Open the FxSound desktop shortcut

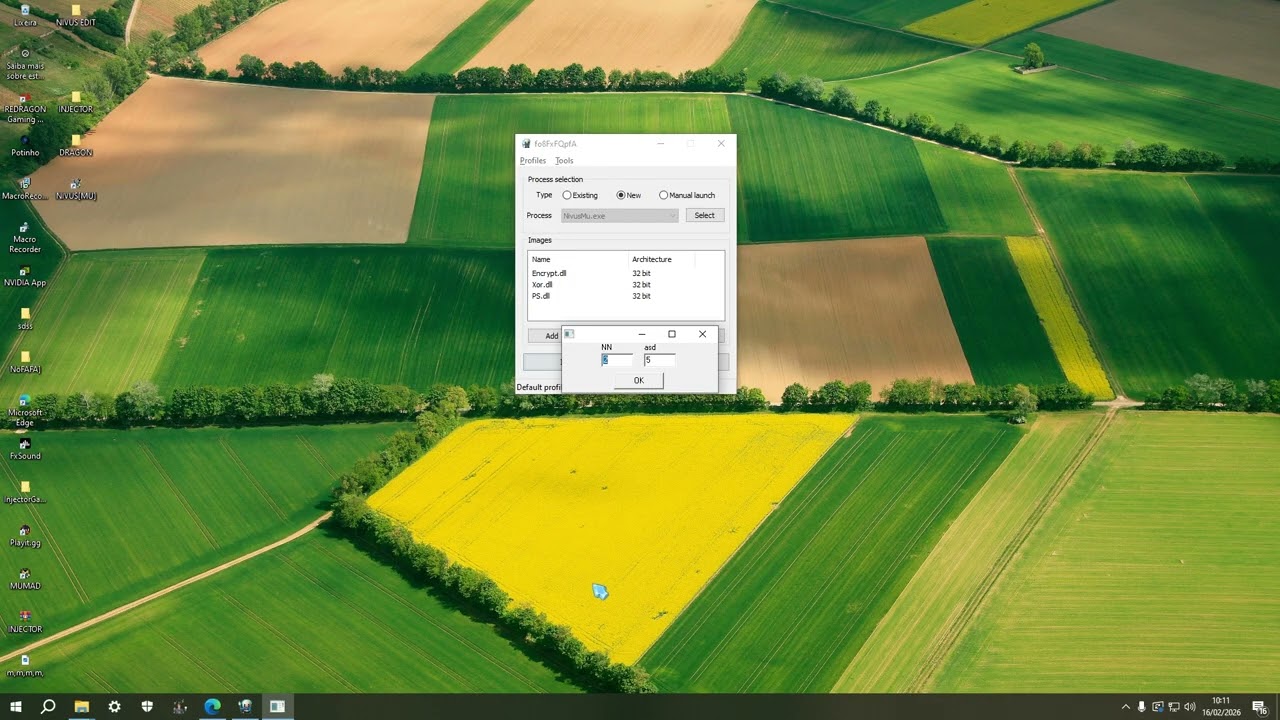[25, 449]
